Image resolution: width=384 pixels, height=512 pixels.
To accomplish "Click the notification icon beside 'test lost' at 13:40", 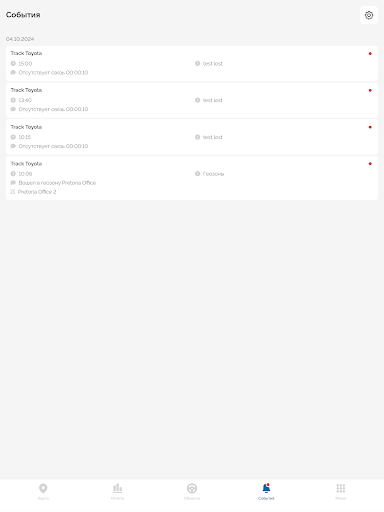I will point(197,100).
